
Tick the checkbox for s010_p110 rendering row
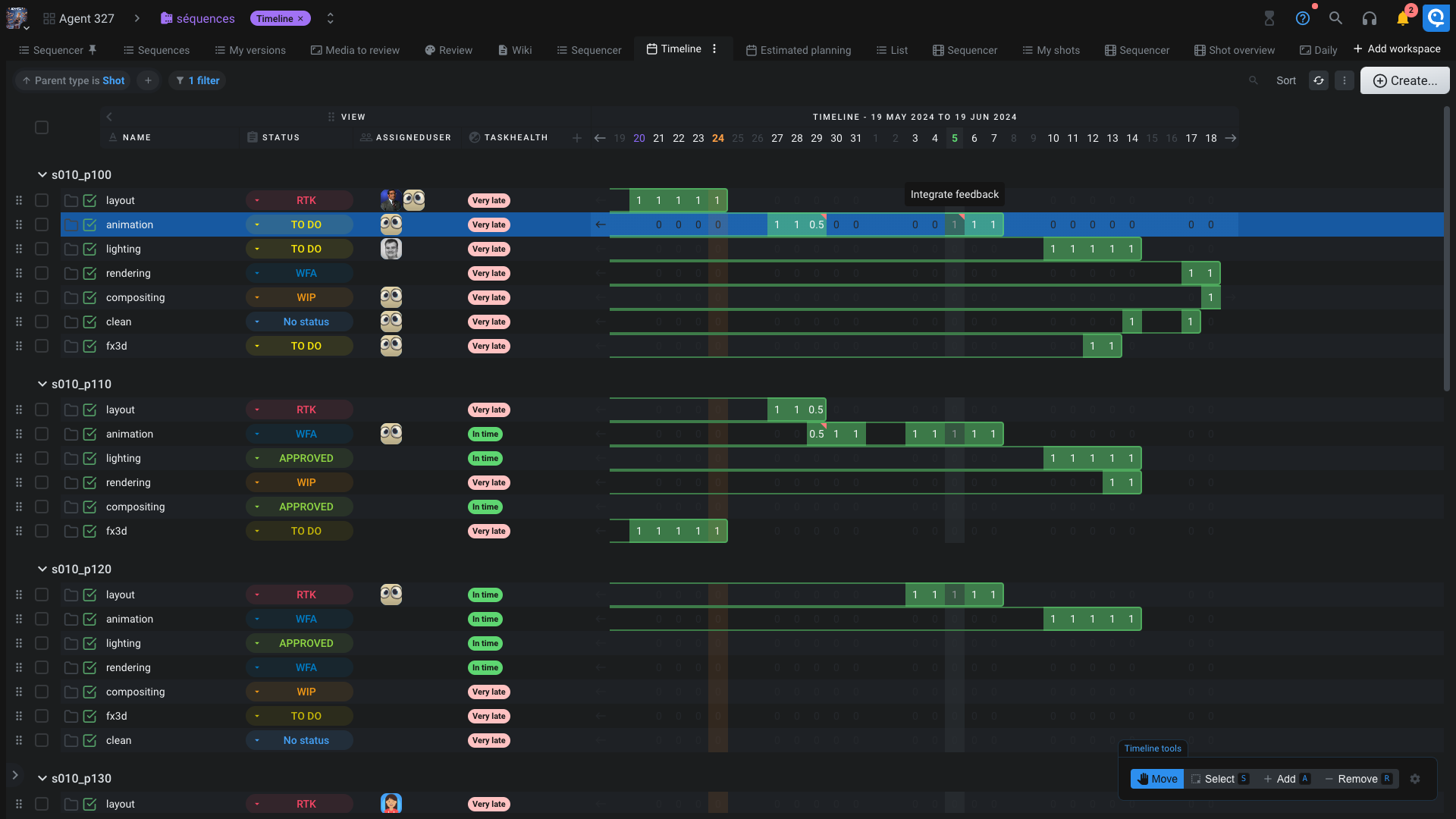pyautogui.click(x=42, y=482)
